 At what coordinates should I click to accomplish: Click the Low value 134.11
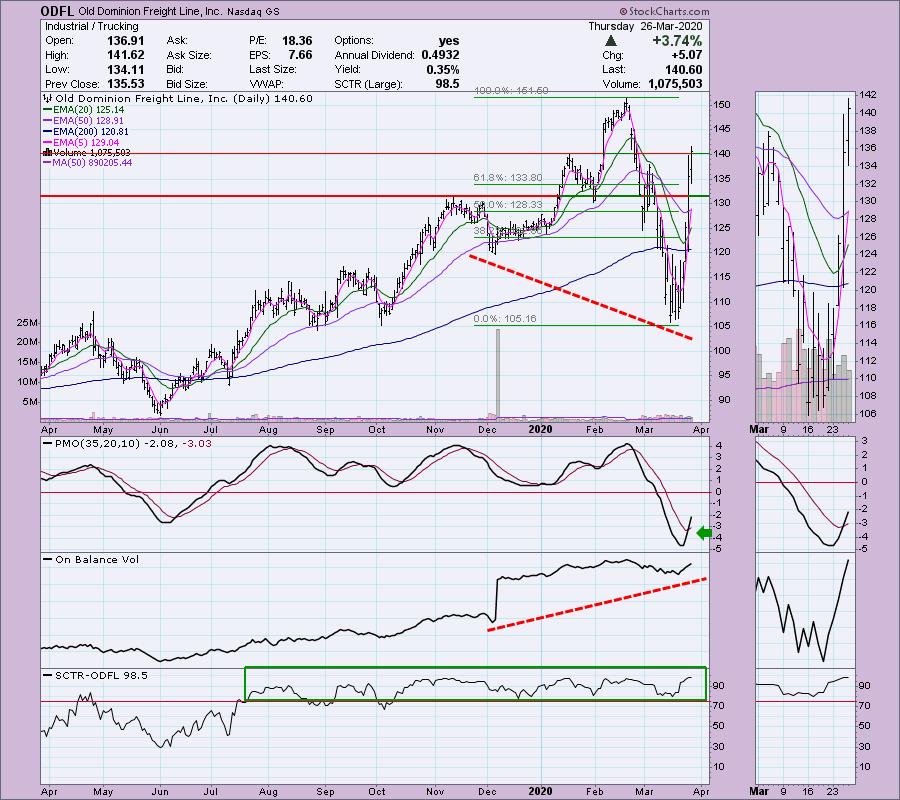coord(125,69)
